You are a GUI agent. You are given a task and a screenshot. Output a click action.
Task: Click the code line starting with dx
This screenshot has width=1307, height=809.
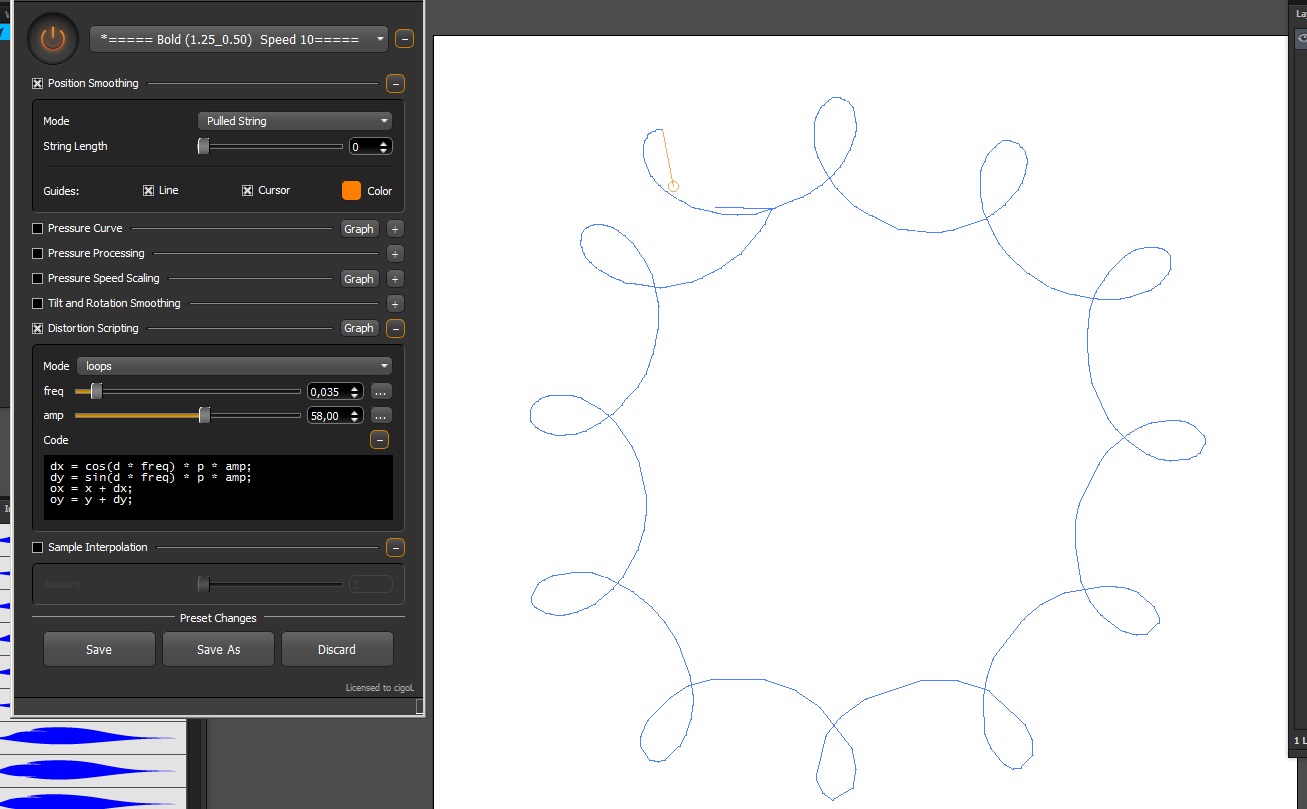(150, 466)
